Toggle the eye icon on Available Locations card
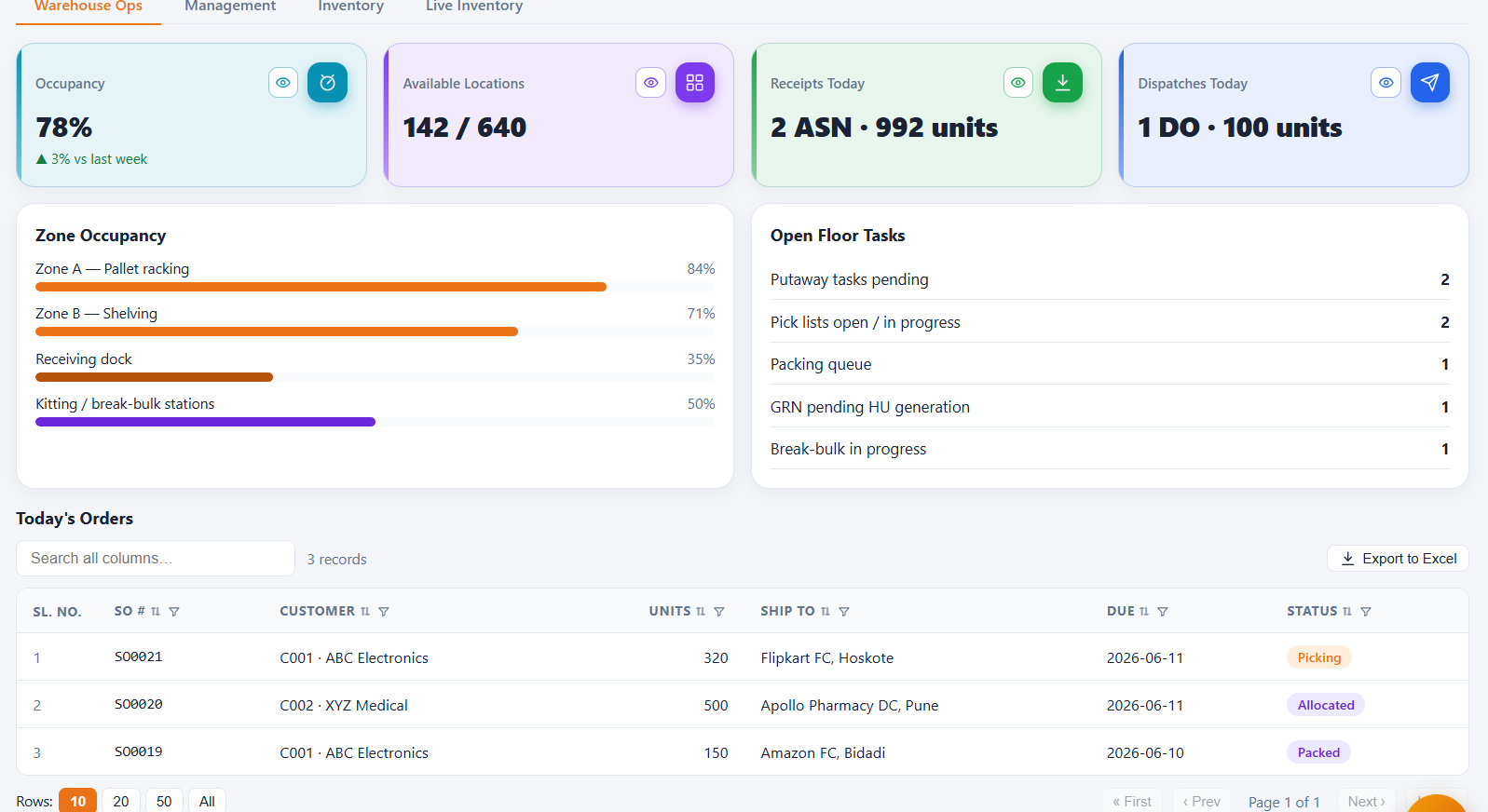This screenshot has height=812, width=1488. click(650, 83)
